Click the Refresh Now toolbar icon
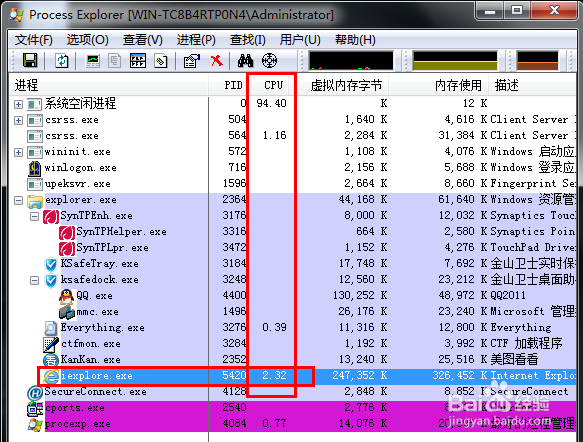583x442 pixels. tap(61, 60)
